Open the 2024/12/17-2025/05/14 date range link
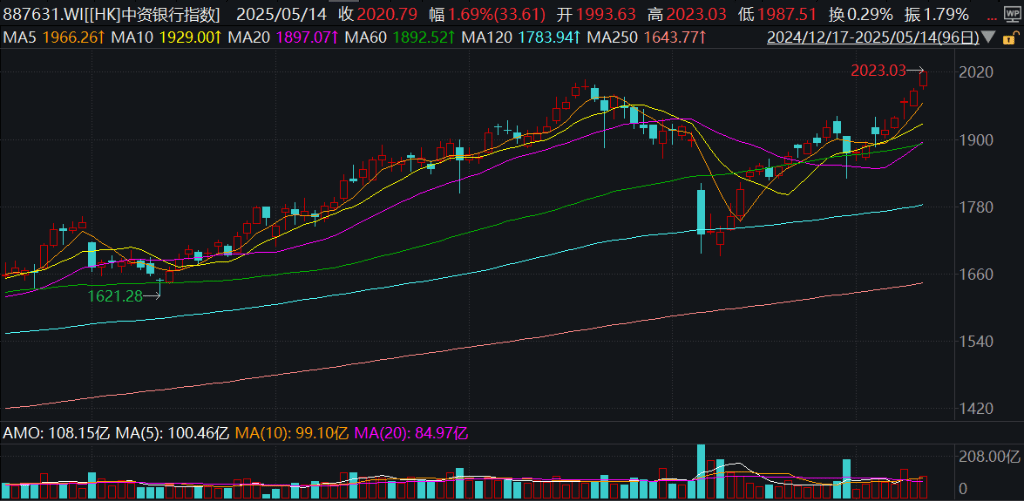This screenshot has width=1024, height=501. point(873,37)
